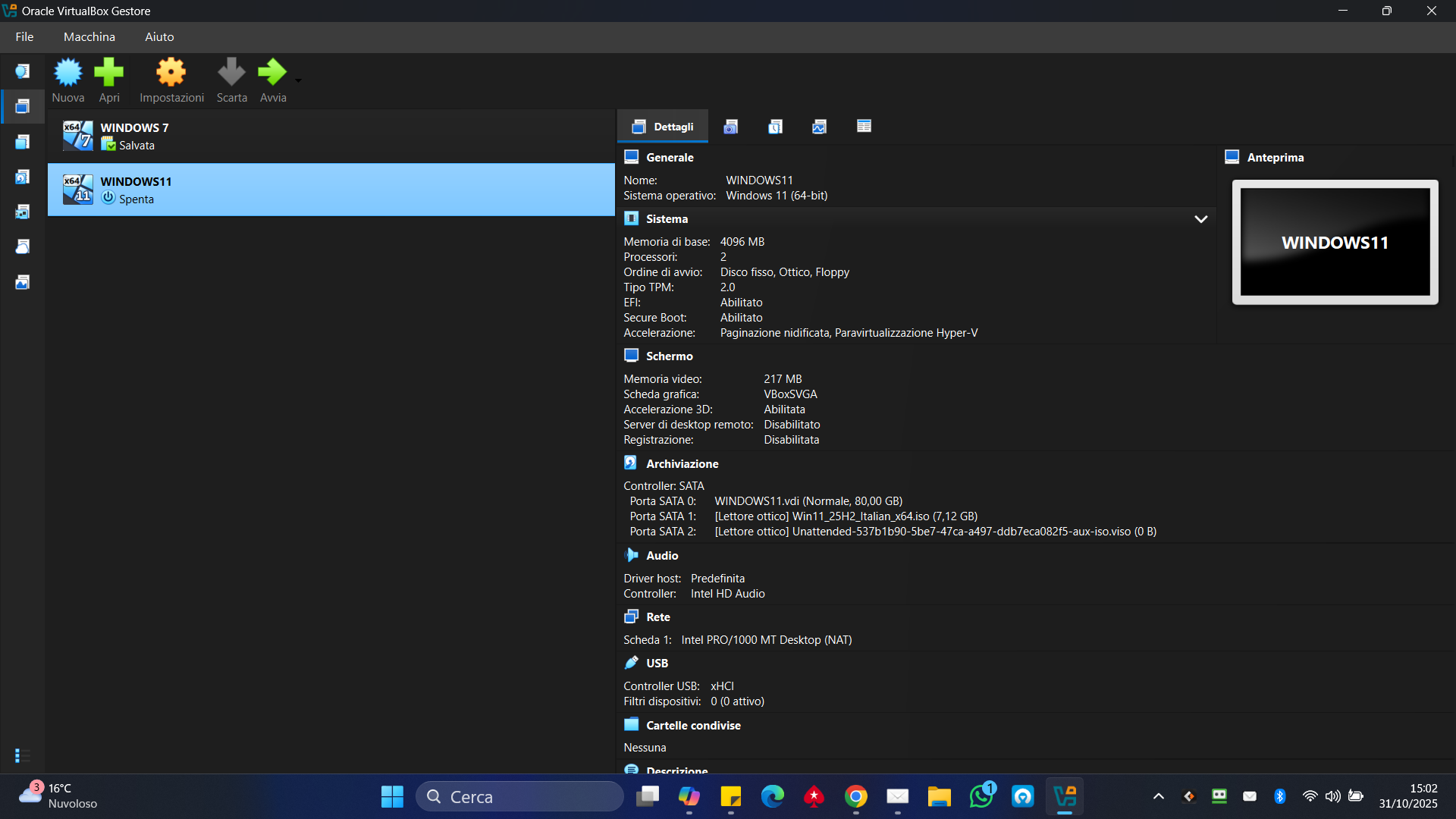Collapse the Sistema section chevron
The height and width of the screenshot is (819, 1456).
[1200, 219]
